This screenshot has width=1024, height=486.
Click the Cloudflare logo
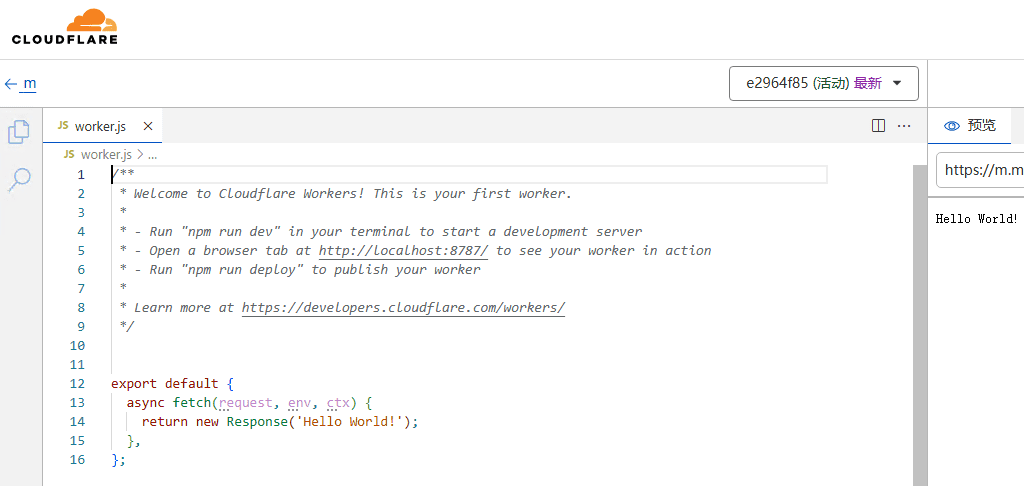(65, 27)
